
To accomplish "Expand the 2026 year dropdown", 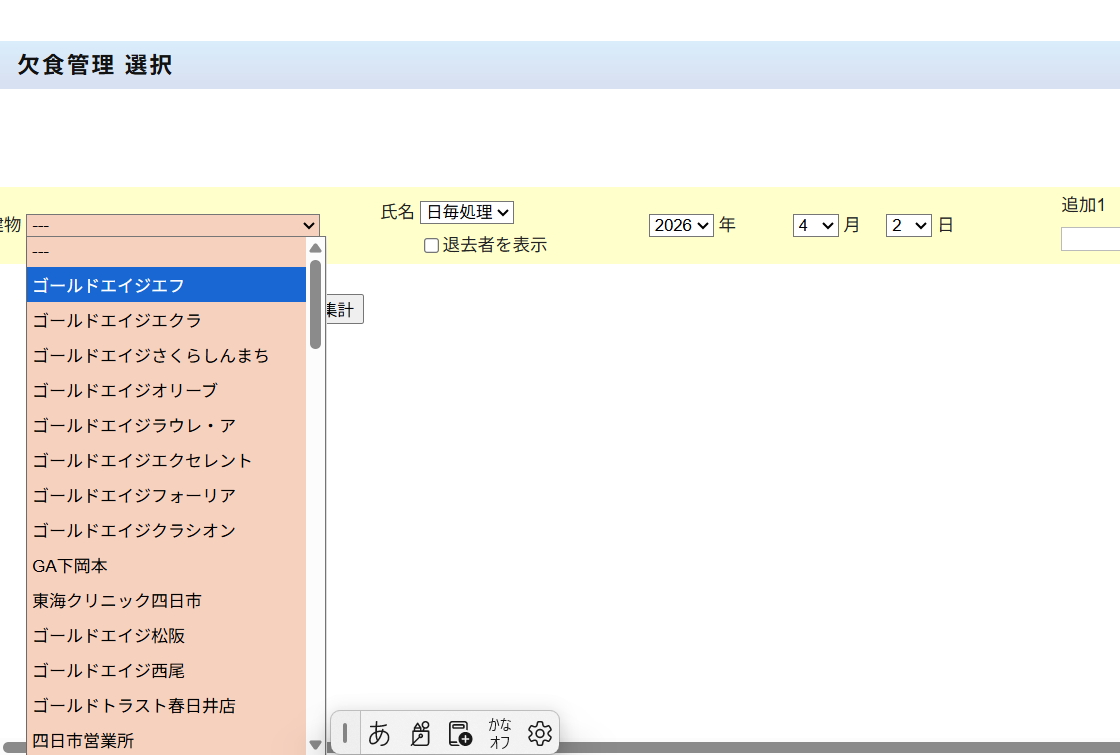I will (681, 225).
